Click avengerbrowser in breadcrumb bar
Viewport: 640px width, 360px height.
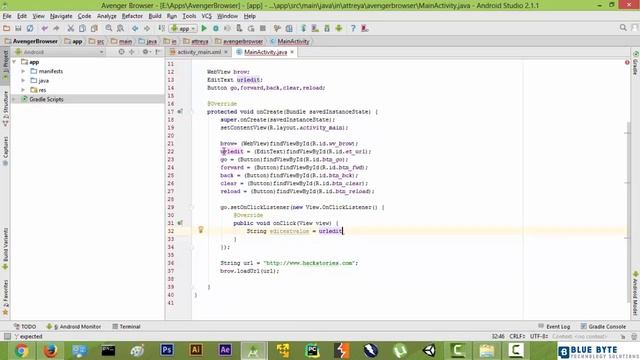(239, 41)
